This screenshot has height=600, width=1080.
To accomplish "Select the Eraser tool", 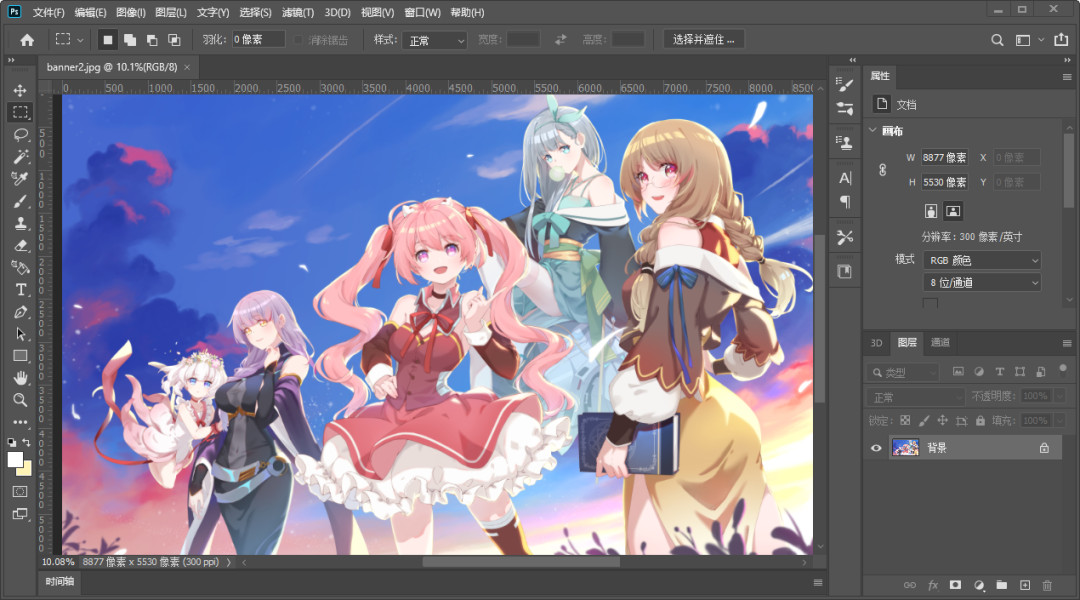I will click(20, 245).
